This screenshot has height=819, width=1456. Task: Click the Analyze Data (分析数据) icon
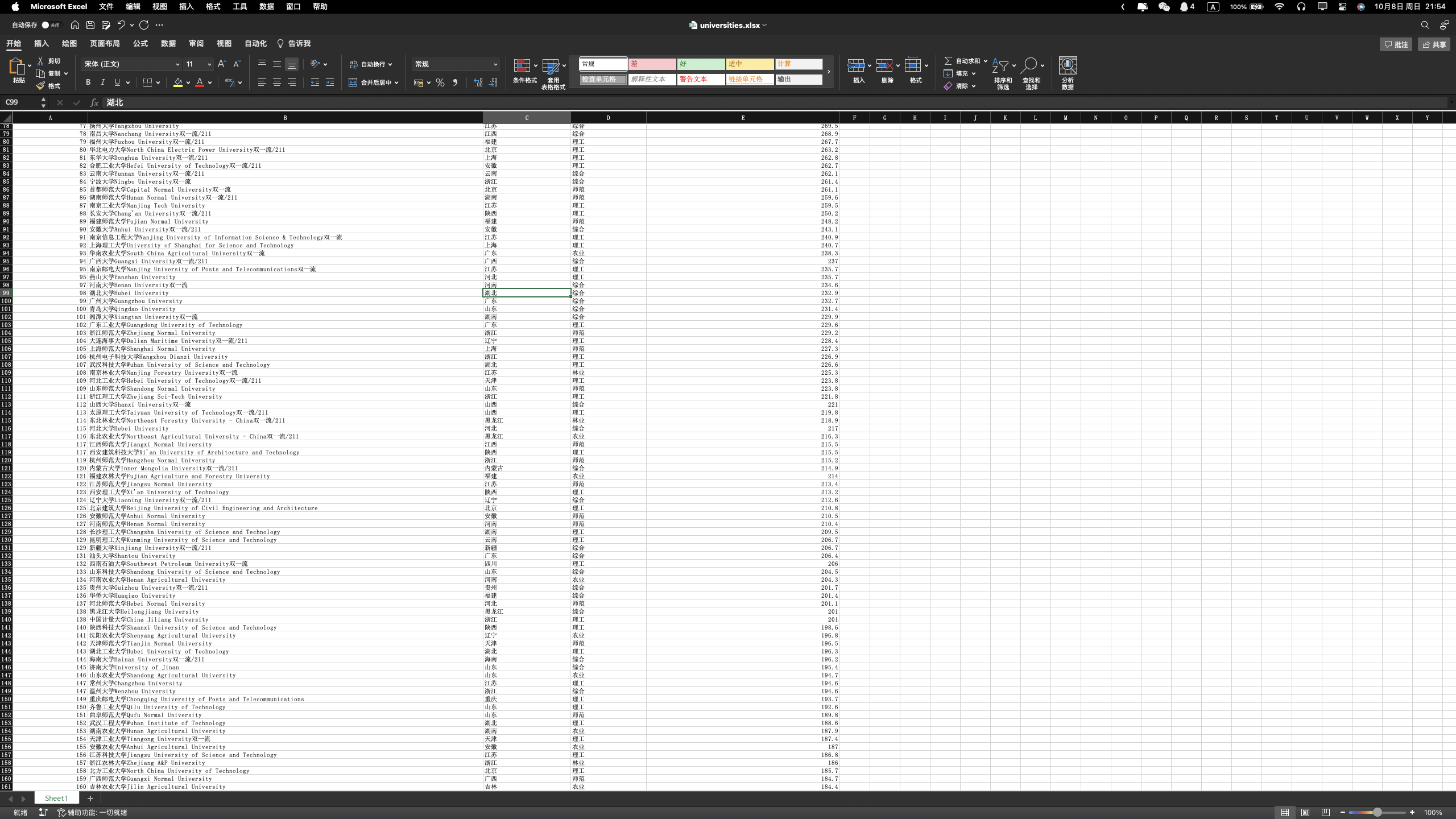point(1068,67)
